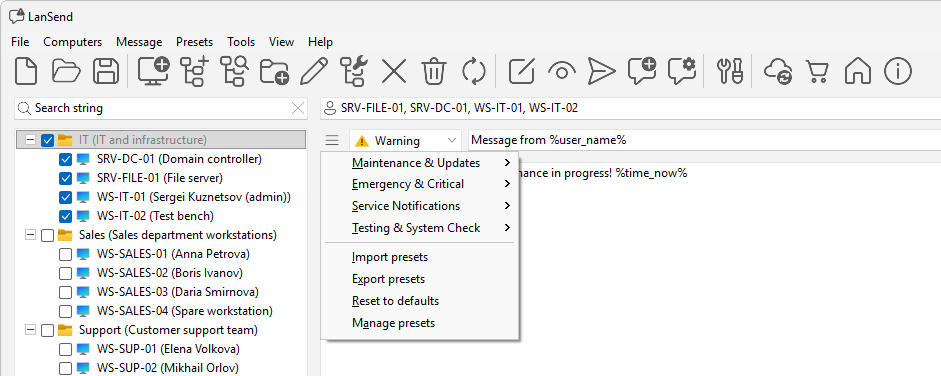The width and height of the screenshot is (941, 376).
Task: Open the Warning message type dropdown
Action: coord(405,140)
